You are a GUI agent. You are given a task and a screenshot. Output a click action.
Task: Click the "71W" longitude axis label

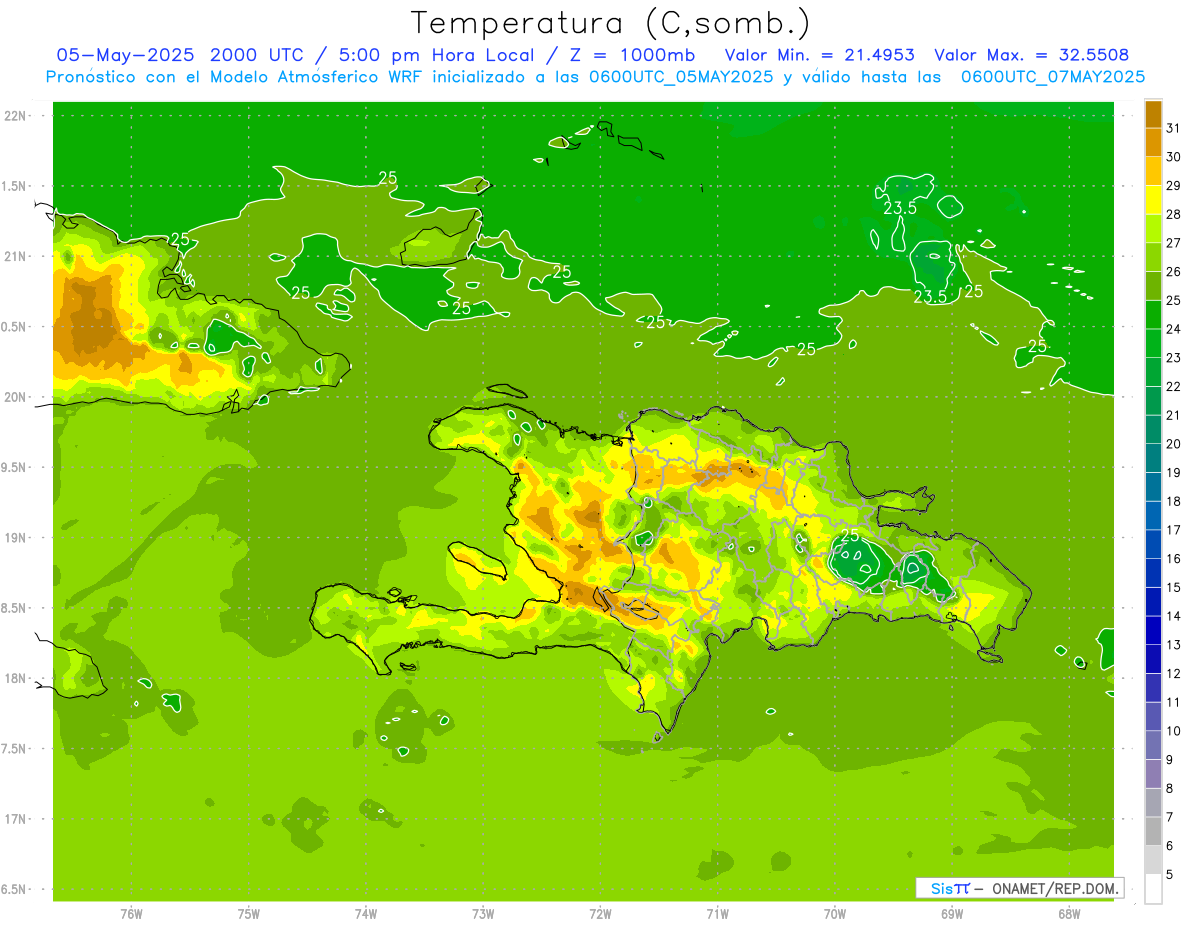tap(717, 913)
